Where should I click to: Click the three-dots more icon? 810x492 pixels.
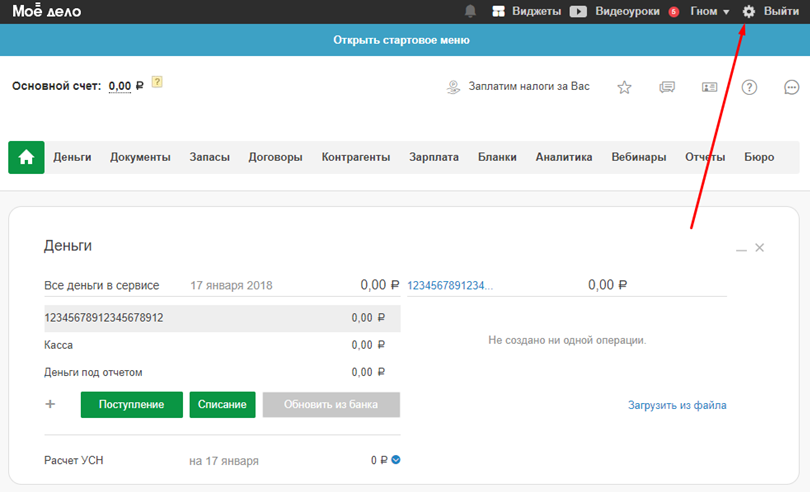coord(791,87)
